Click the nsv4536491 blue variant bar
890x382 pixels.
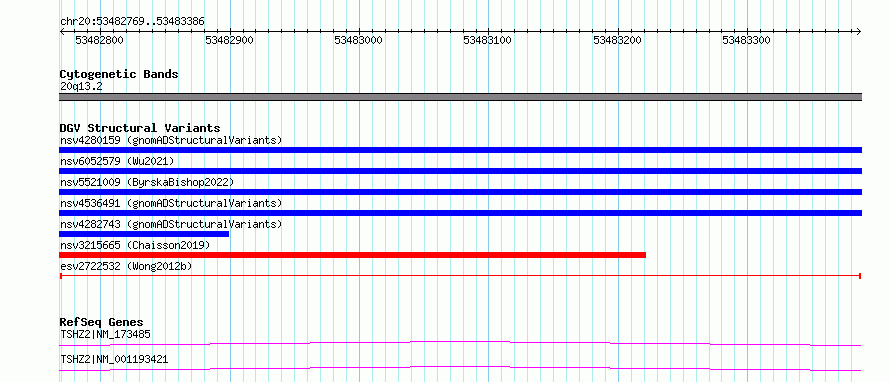[460, 213]
